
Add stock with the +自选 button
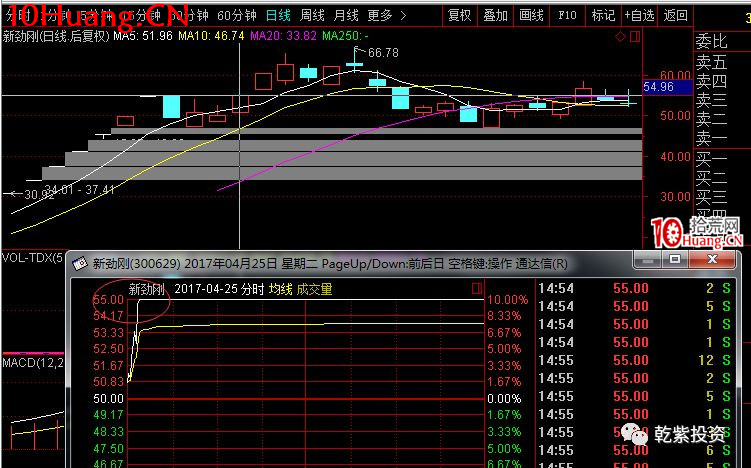(639, 16)
